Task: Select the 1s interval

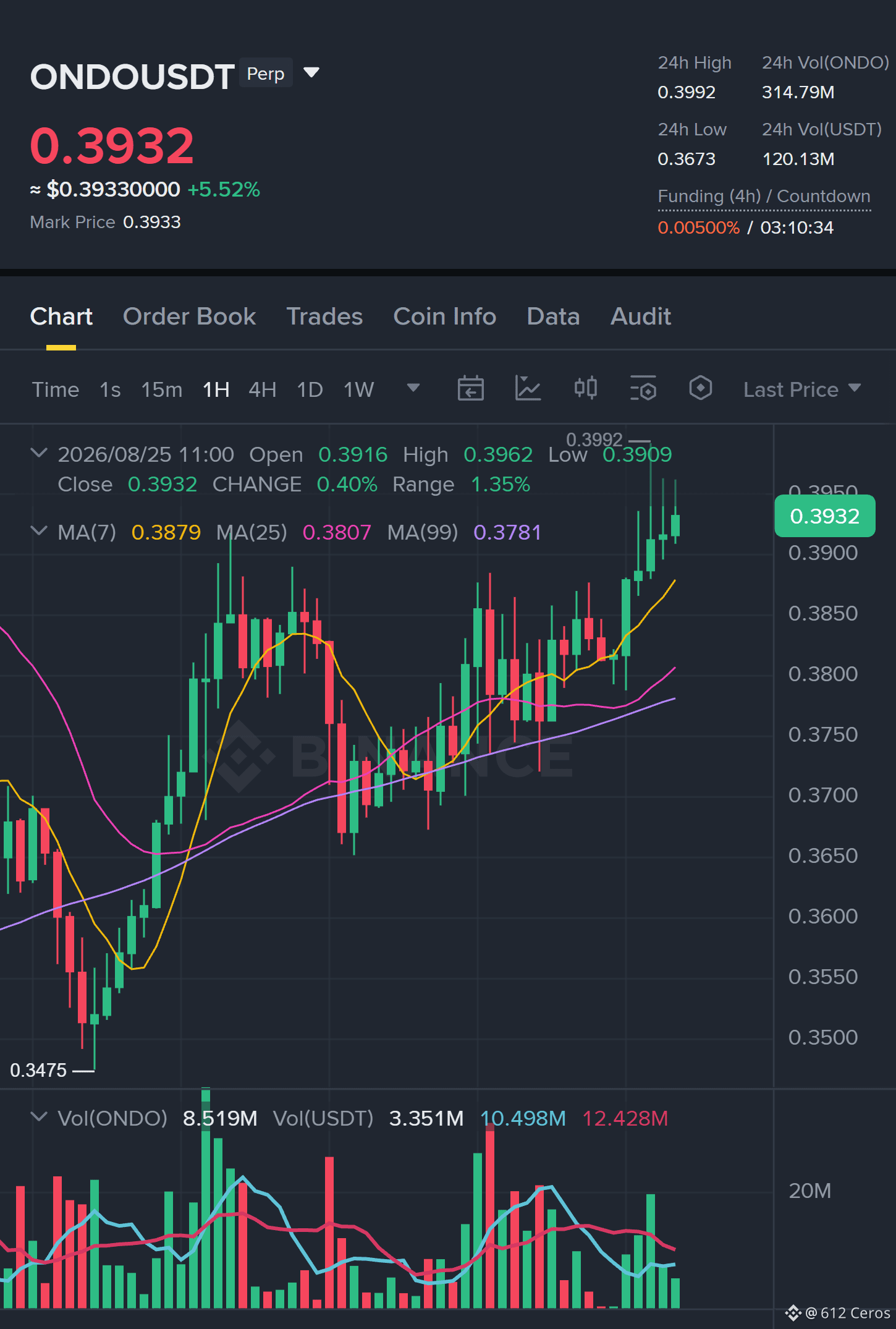Action: pos(110,389)
